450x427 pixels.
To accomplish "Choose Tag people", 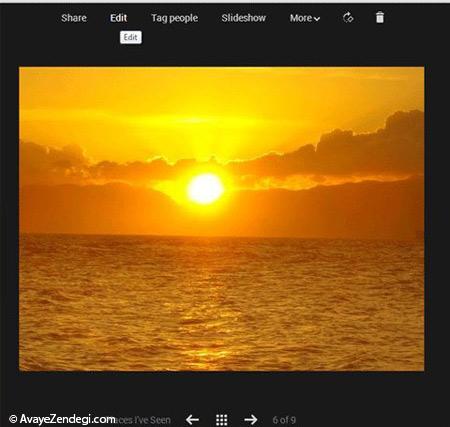I will (x=175, y=18).
